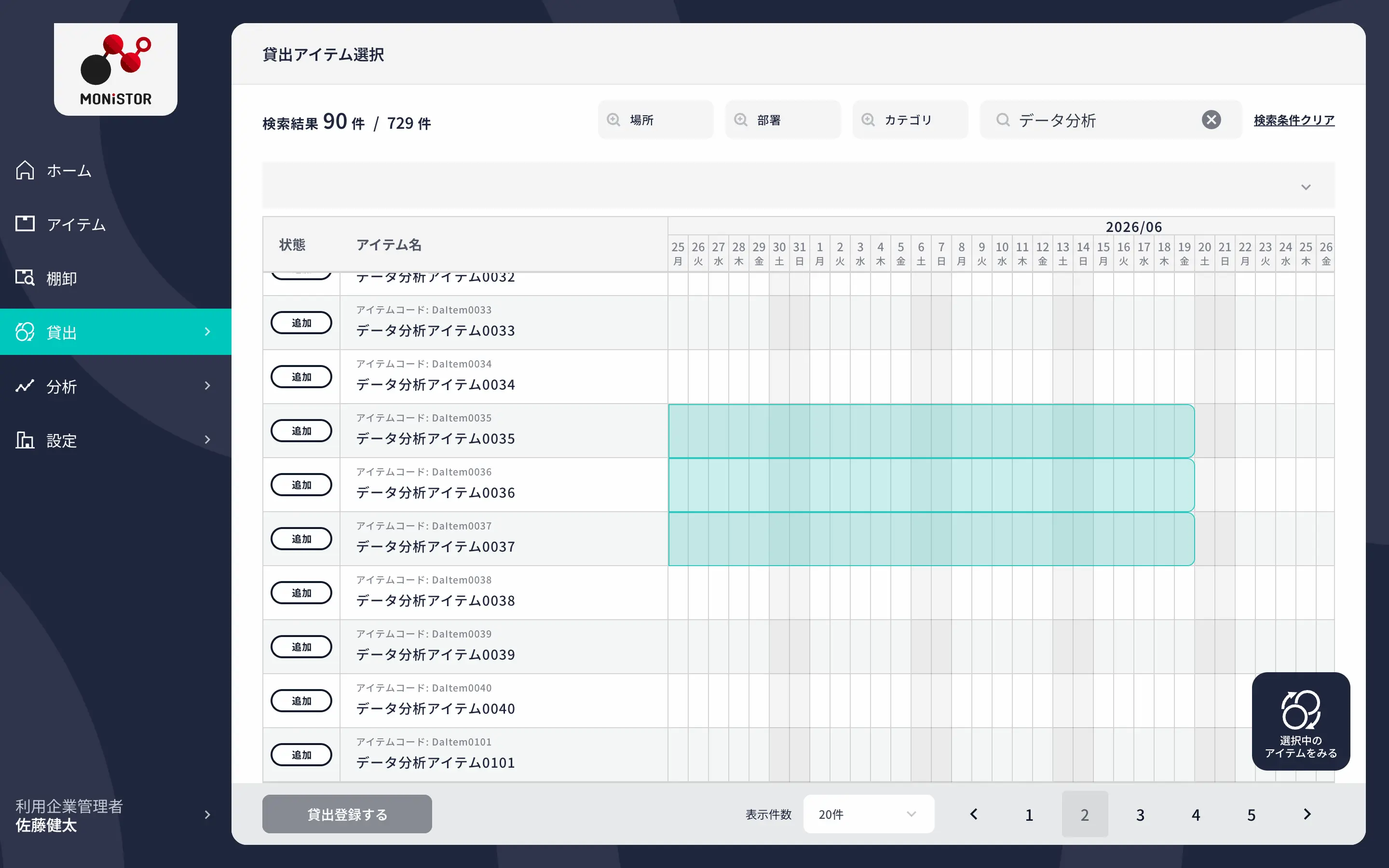Click the magnifier icon in カテゴリ filter

869,120
